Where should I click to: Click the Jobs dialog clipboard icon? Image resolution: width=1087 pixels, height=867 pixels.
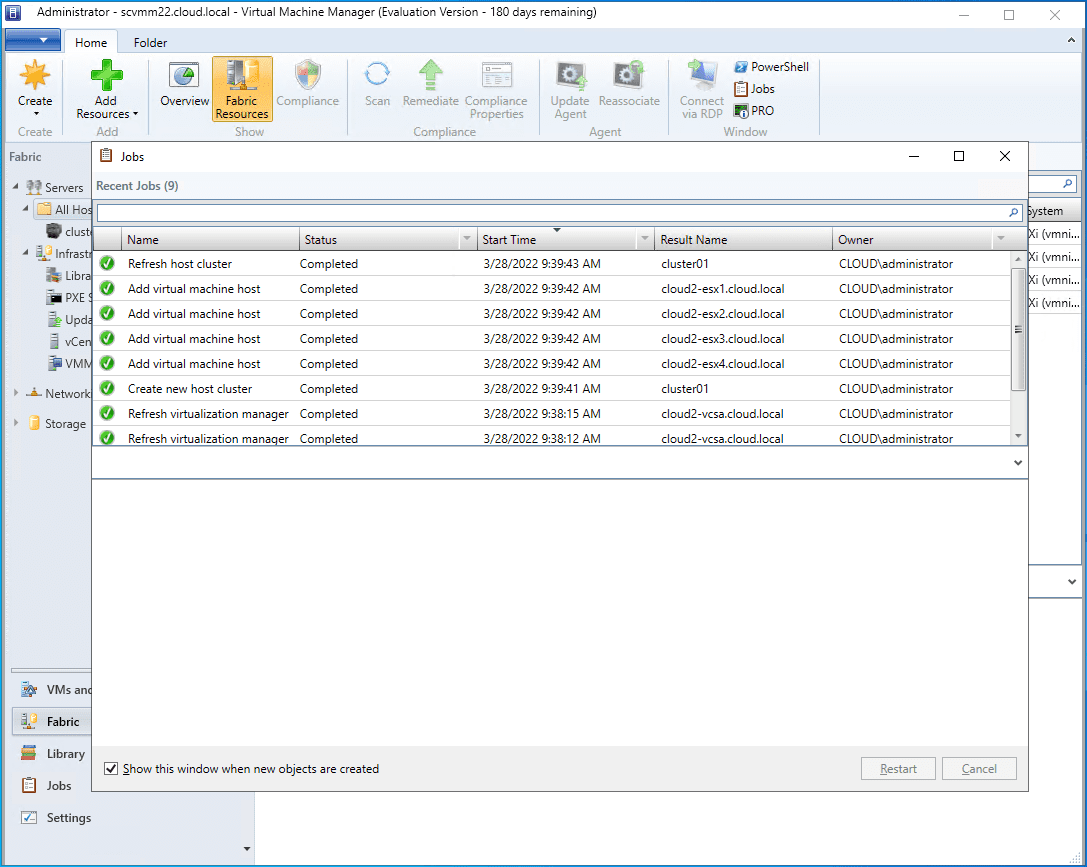106,155
